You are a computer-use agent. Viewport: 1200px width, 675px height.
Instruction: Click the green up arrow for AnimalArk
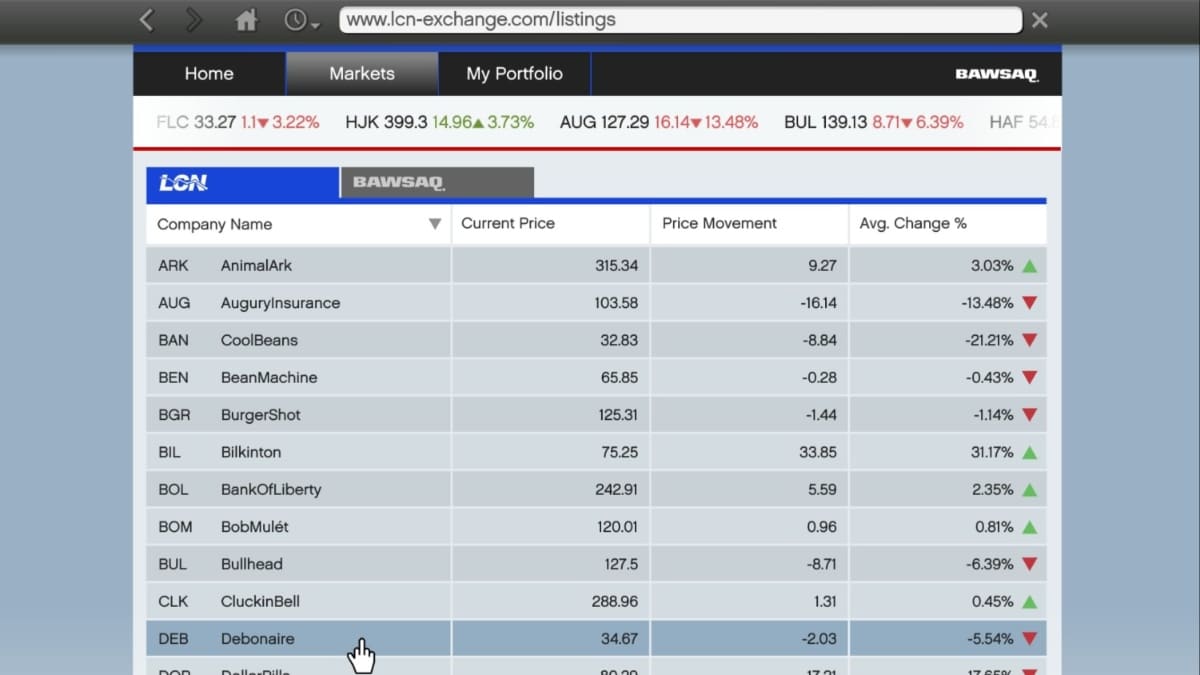[x=1029, y=266]
